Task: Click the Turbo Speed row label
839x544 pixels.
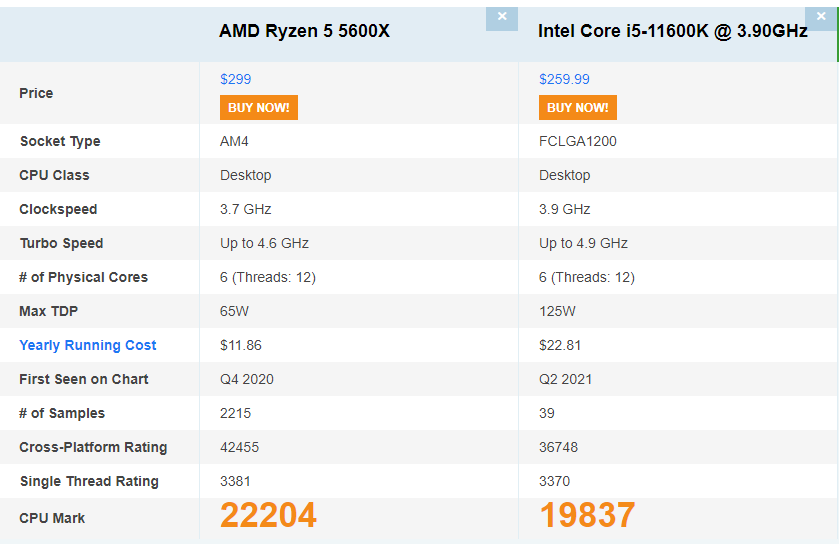Action: [62, 243]
